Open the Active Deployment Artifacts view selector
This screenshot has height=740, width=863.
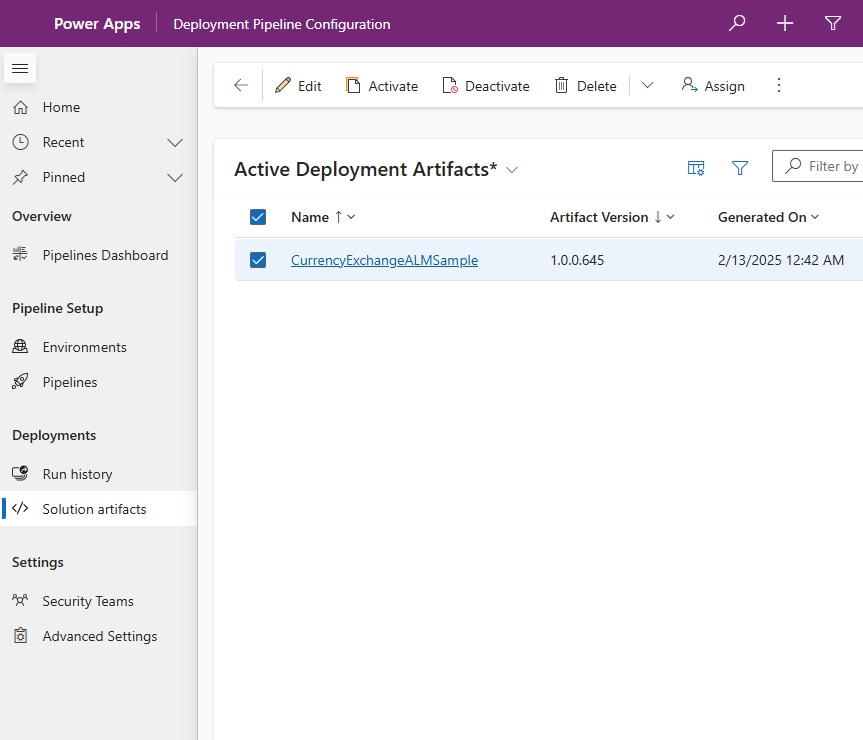pyautogui.click(x=376, y=169)
